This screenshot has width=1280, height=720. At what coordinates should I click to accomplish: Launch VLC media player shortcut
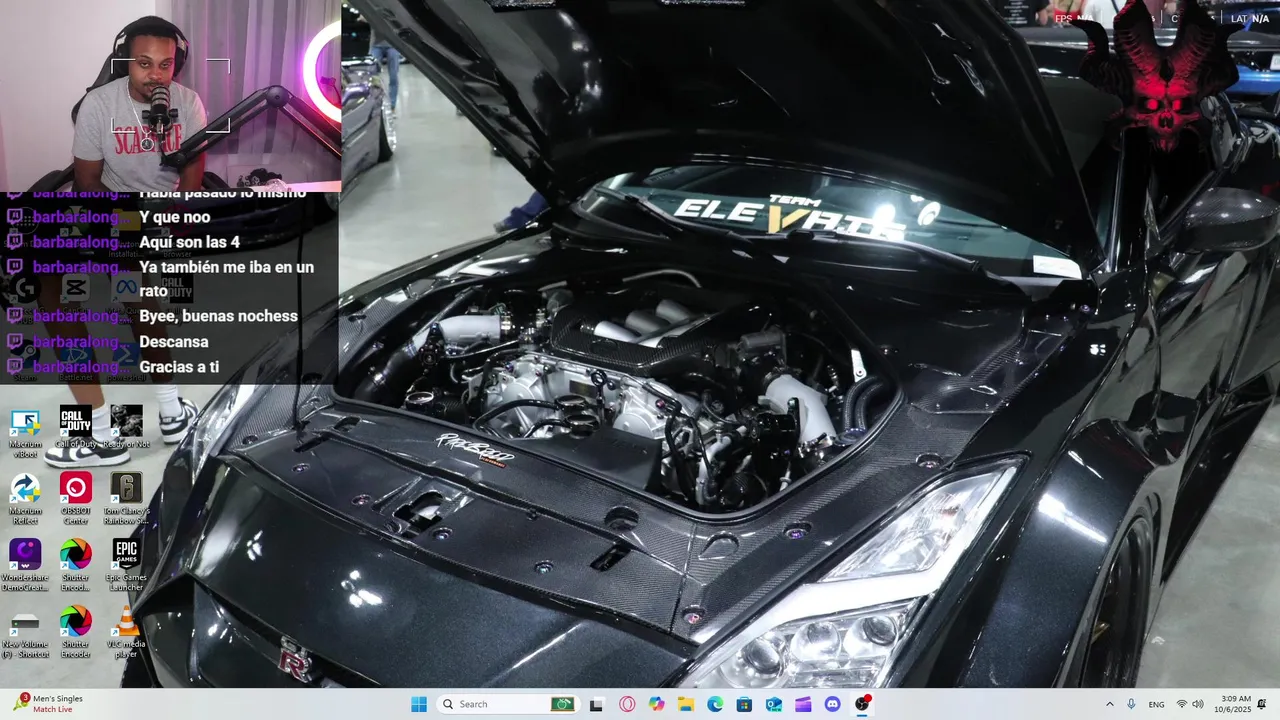tap(126, 632)
